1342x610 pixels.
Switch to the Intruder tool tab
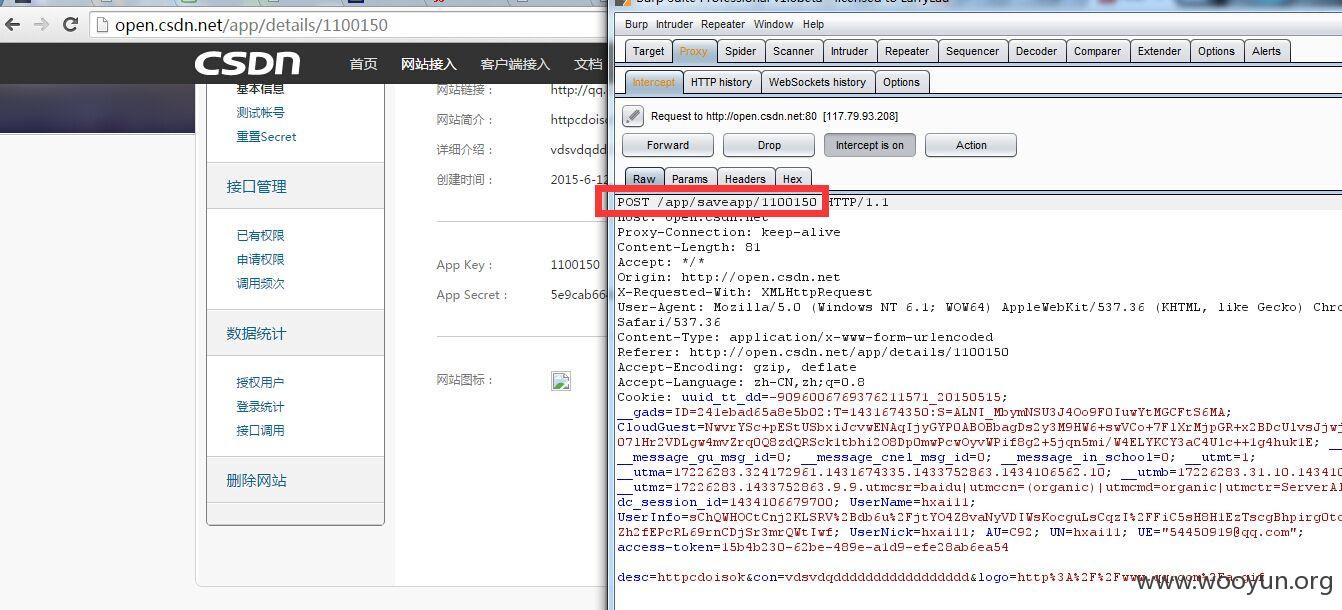tap(849, 51)
